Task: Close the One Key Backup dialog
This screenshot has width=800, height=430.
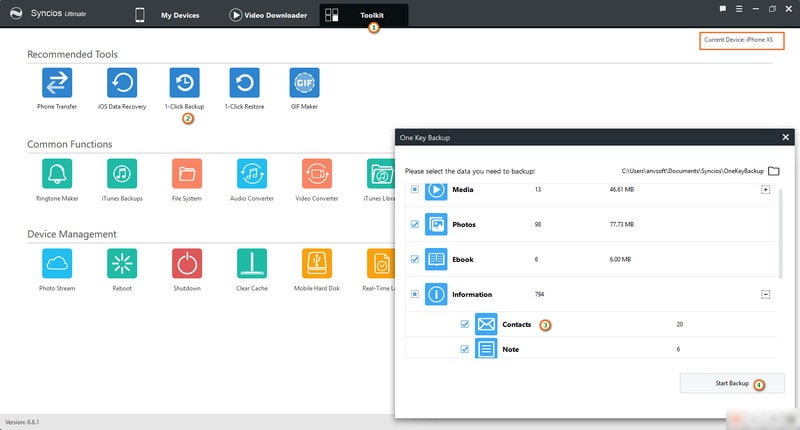Action: tap(786, 137)
